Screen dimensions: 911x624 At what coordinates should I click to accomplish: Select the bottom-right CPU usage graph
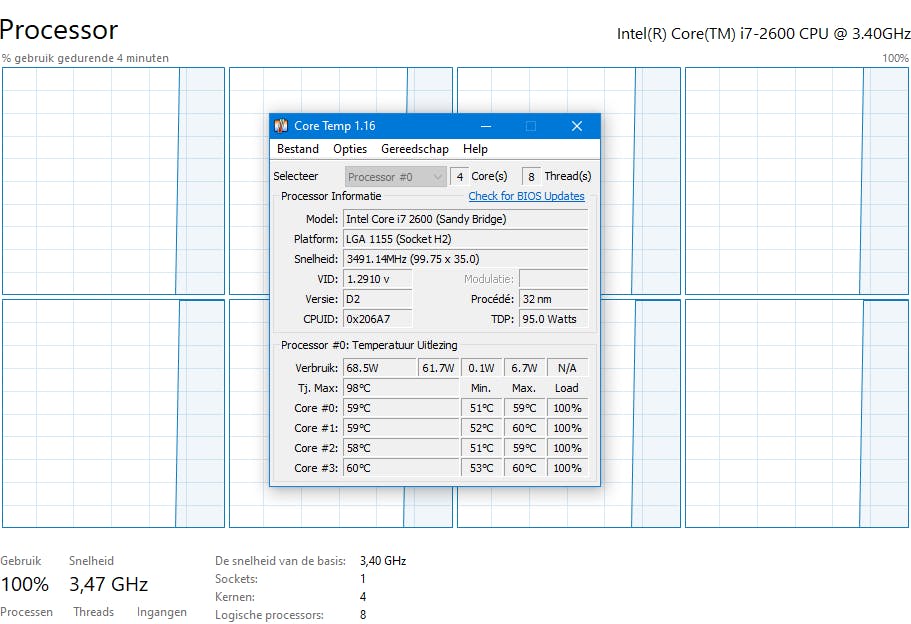click(797, 413)
